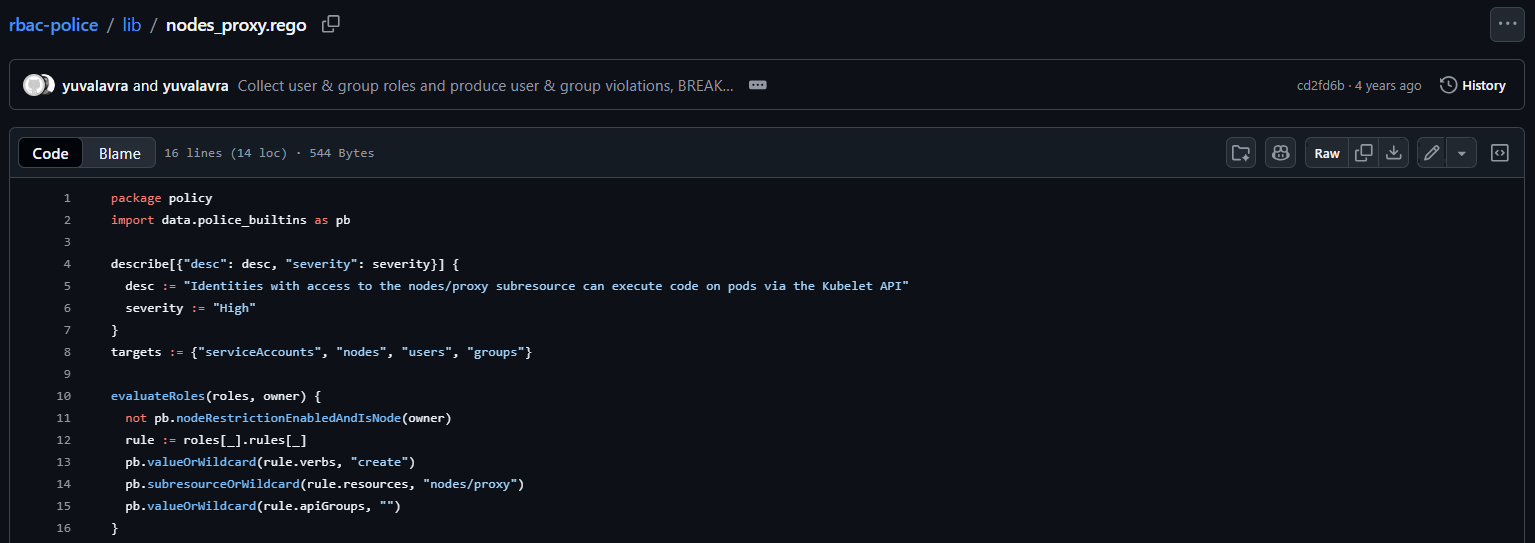
Task: Go to the rbac-police repository root
Action: pyautogui.click(x=53, y=25)
